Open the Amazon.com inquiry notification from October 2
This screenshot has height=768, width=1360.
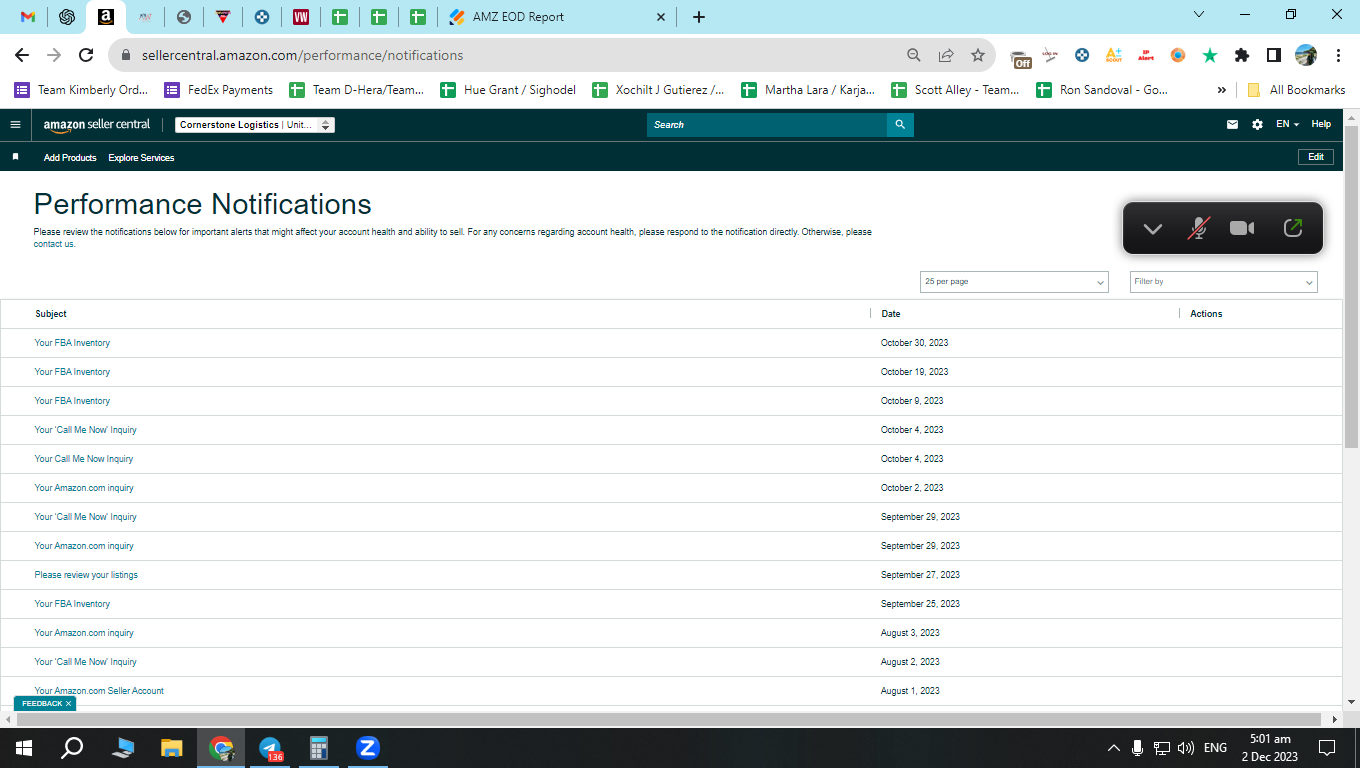pos(84,488)
